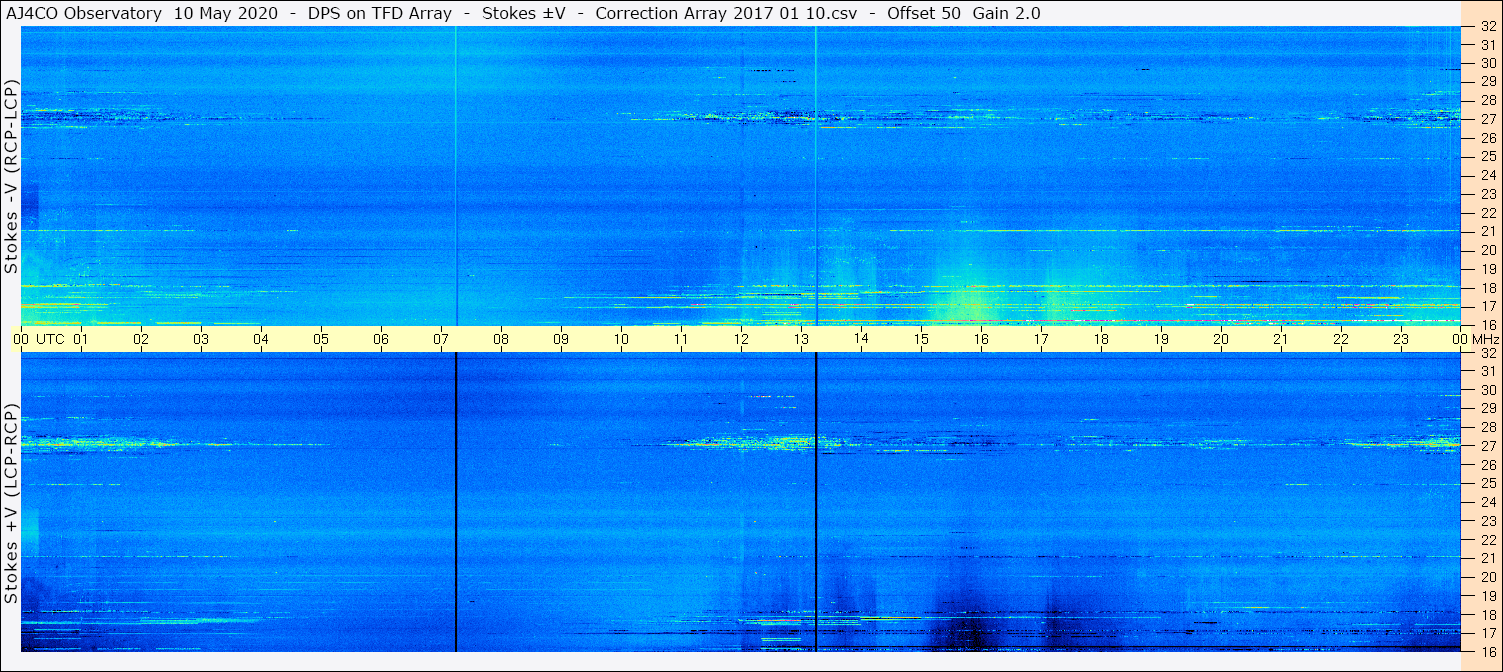Click light vertical line after 07 in upper panel
Screen dimensions: 1503x672
click(x=456, y=176)
